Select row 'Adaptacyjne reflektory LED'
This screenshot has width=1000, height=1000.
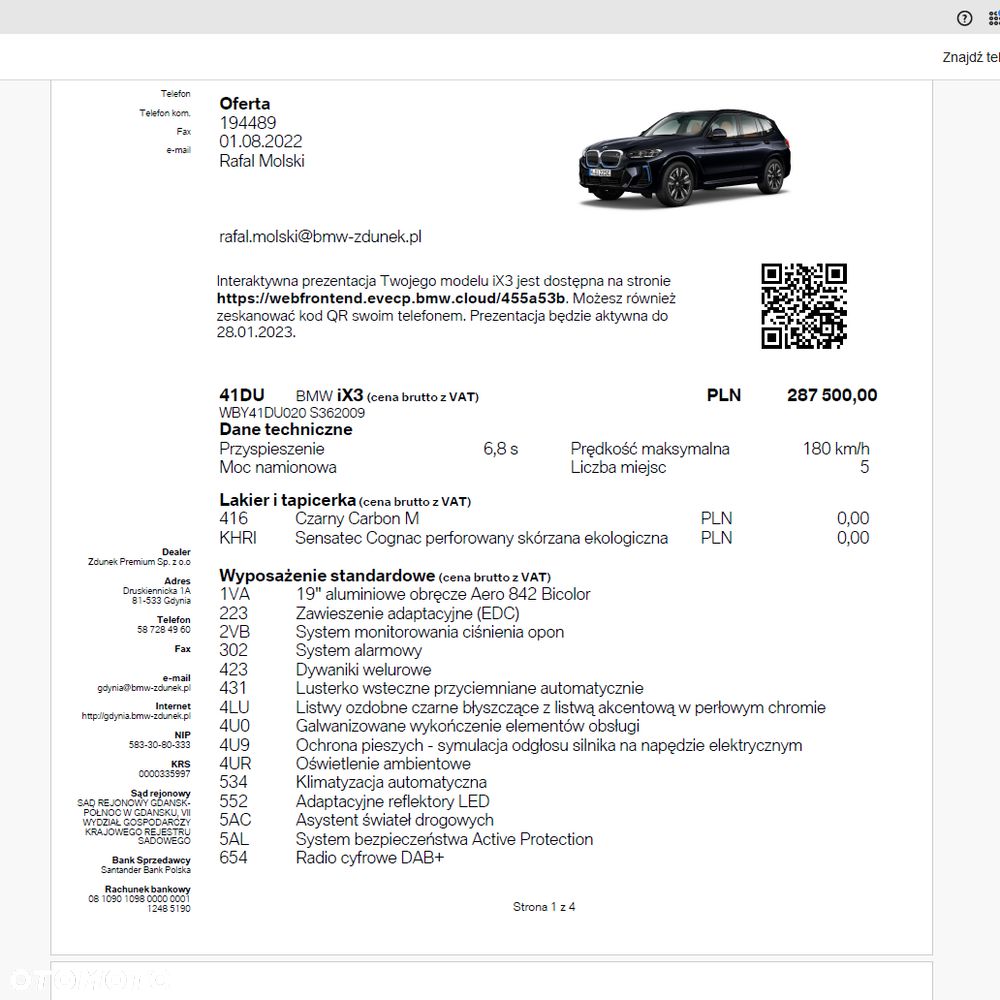tap(393, 802)
